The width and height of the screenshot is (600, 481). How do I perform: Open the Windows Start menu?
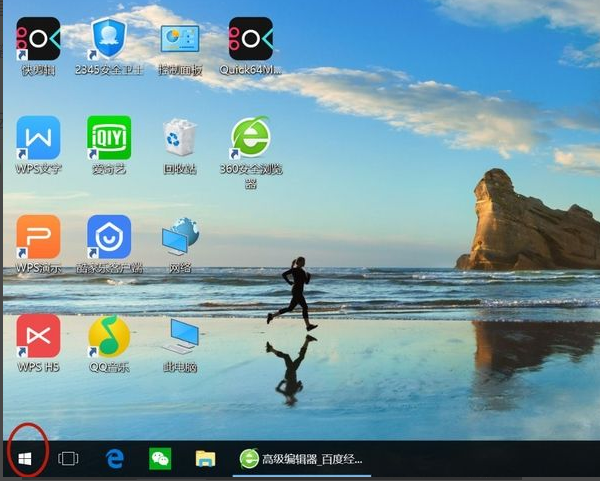(25, 459)
